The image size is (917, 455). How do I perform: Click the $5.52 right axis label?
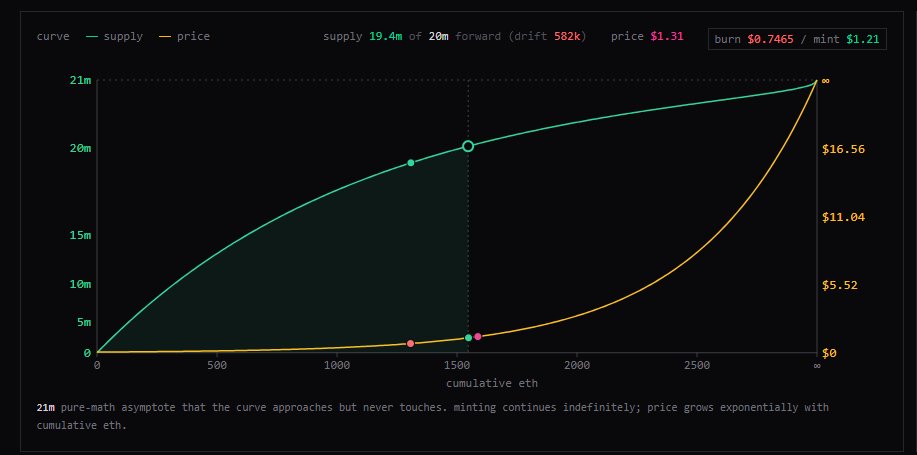click(x=840, y=285)
